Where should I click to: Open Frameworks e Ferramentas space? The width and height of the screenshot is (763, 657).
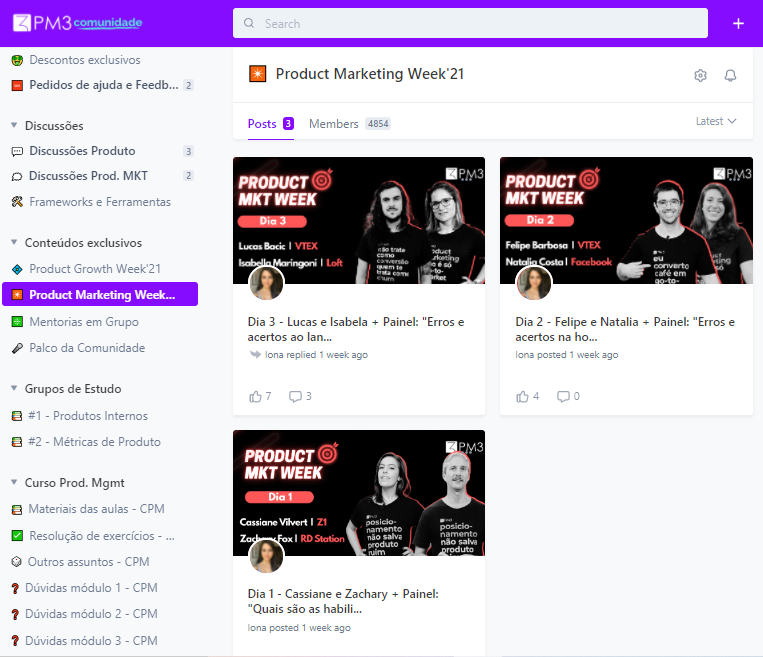click(x=100, y=201)
